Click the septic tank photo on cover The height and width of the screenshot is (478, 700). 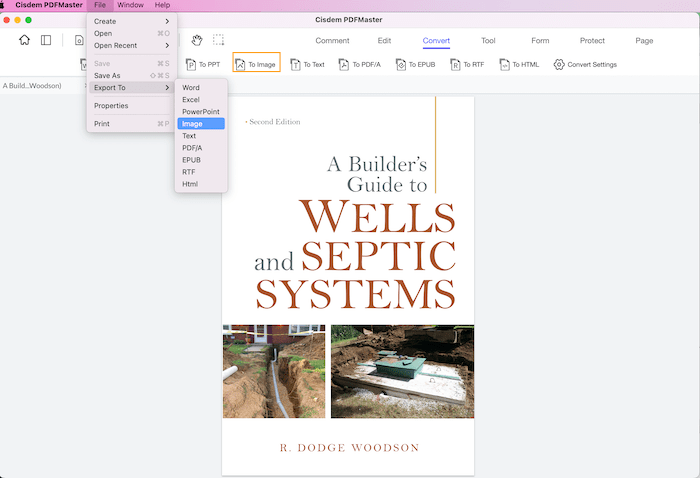[402, 371]
